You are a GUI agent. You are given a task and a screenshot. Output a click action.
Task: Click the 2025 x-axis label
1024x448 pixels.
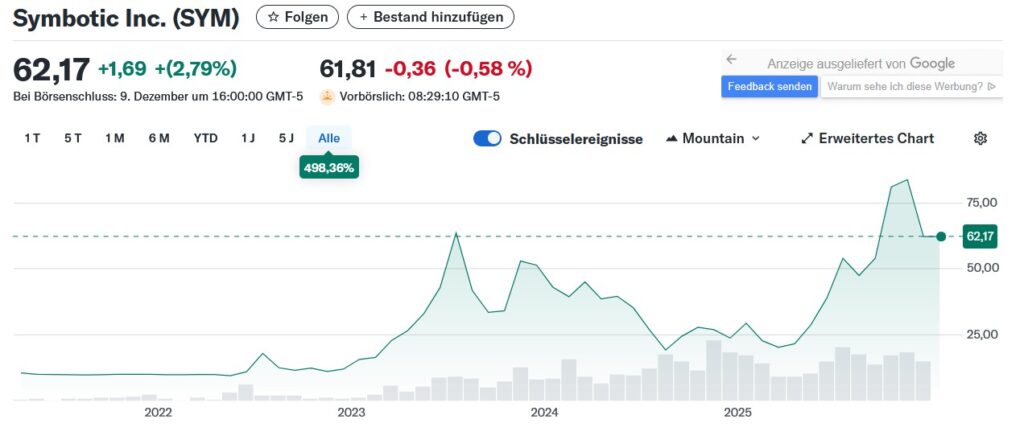(738, 413)
